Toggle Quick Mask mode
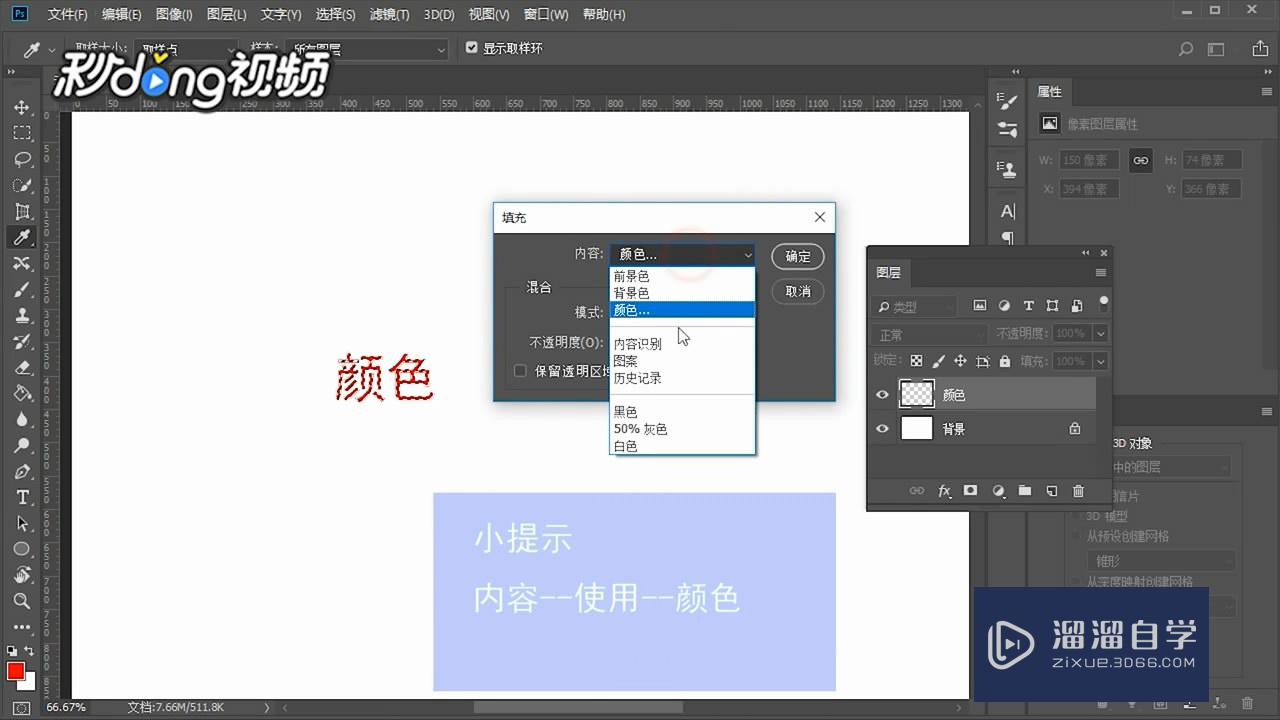 click(x=21, y=707)
